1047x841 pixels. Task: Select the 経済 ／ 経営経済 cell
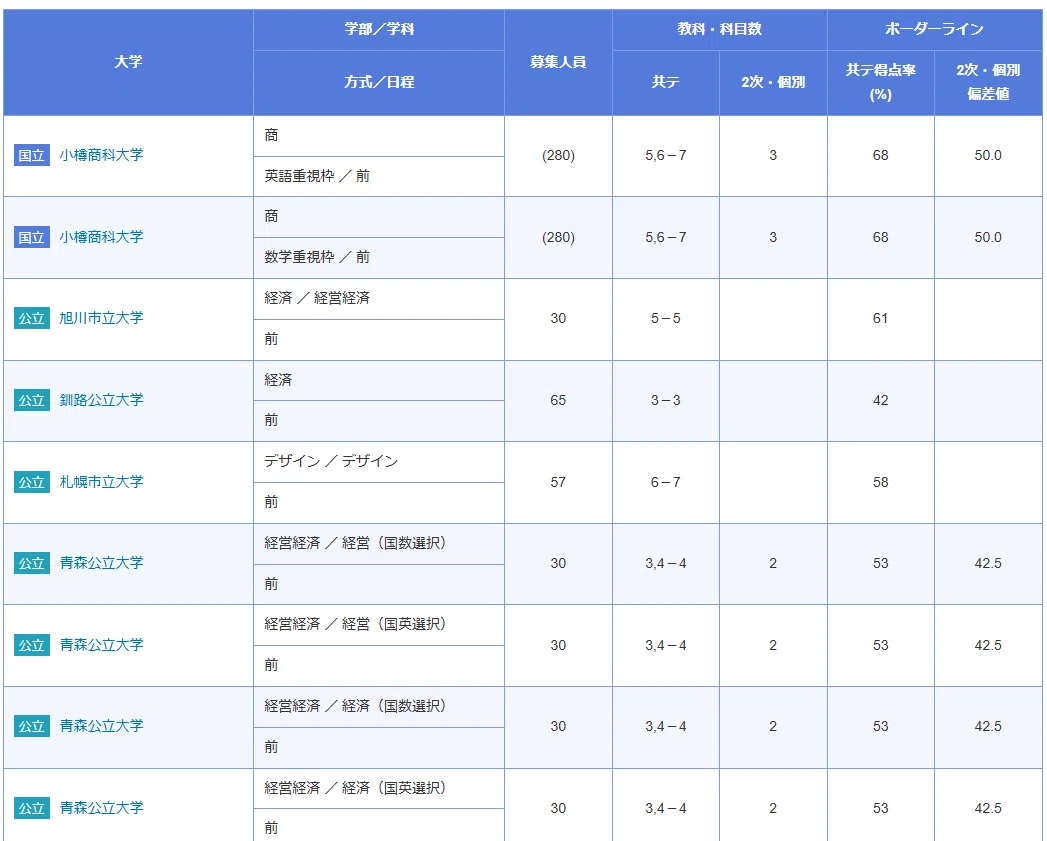[x=379, y=299]
